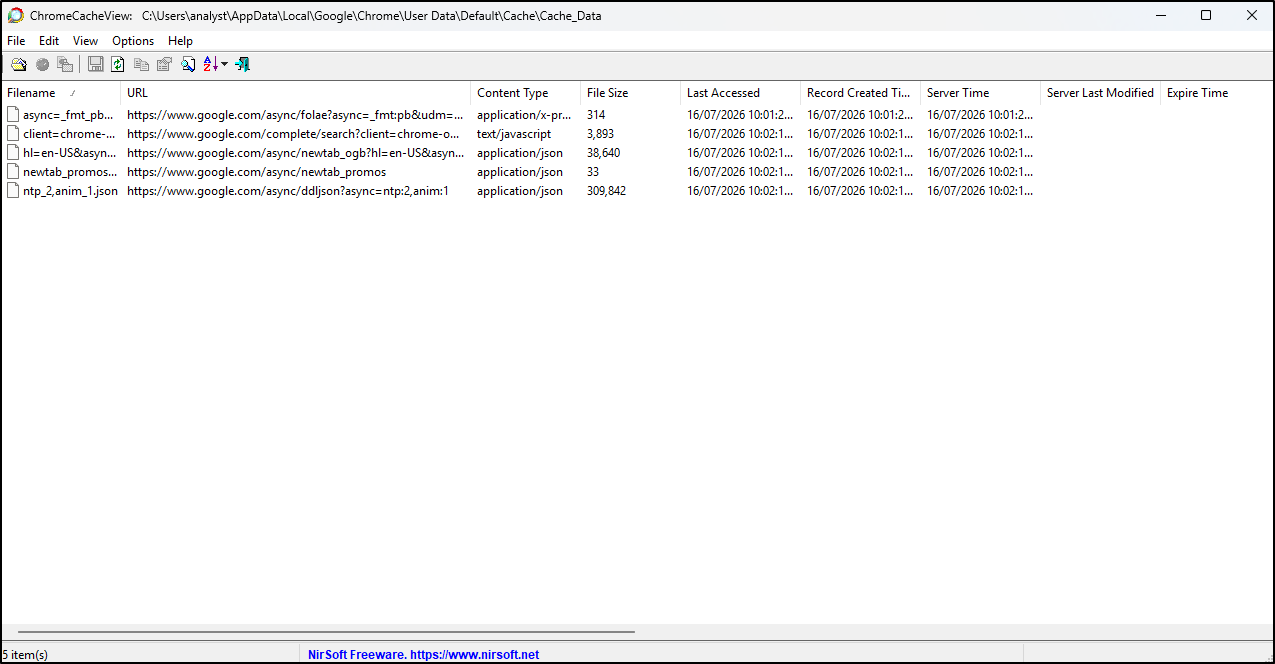1275x664 pixels.
Task: Click the Select Cache Folder toolbar icon
Action: coord(18,64)
